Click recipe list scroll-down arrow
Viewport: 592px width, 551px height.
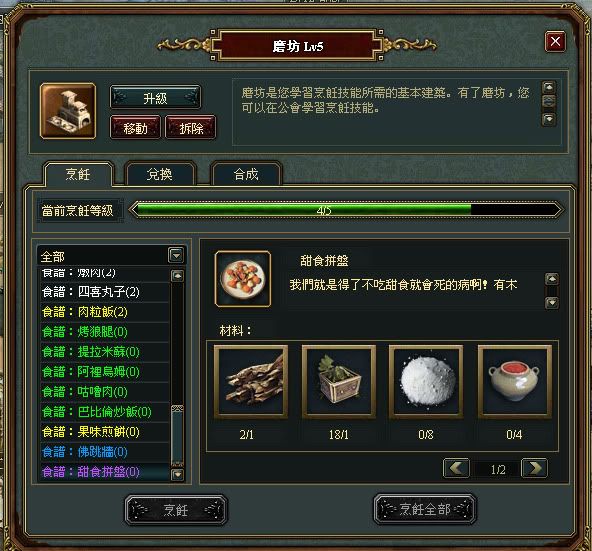177,474
